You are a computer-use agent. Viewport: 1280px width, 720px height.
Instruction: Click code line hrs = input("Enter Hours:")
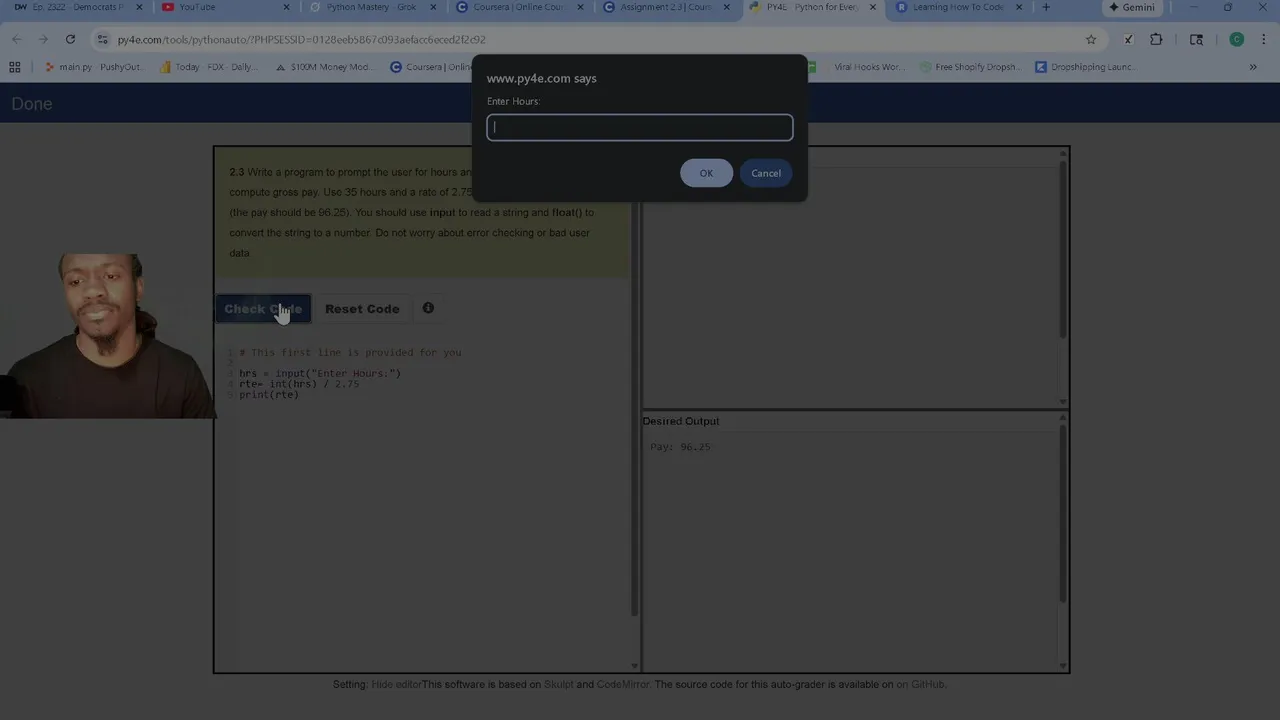(x=320, y=373)
